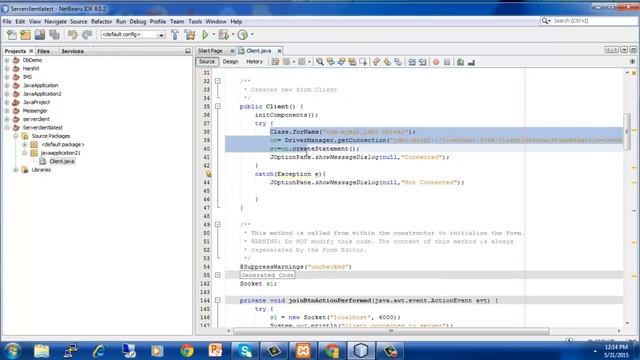Run the project with green arrow

pos(205,35)
